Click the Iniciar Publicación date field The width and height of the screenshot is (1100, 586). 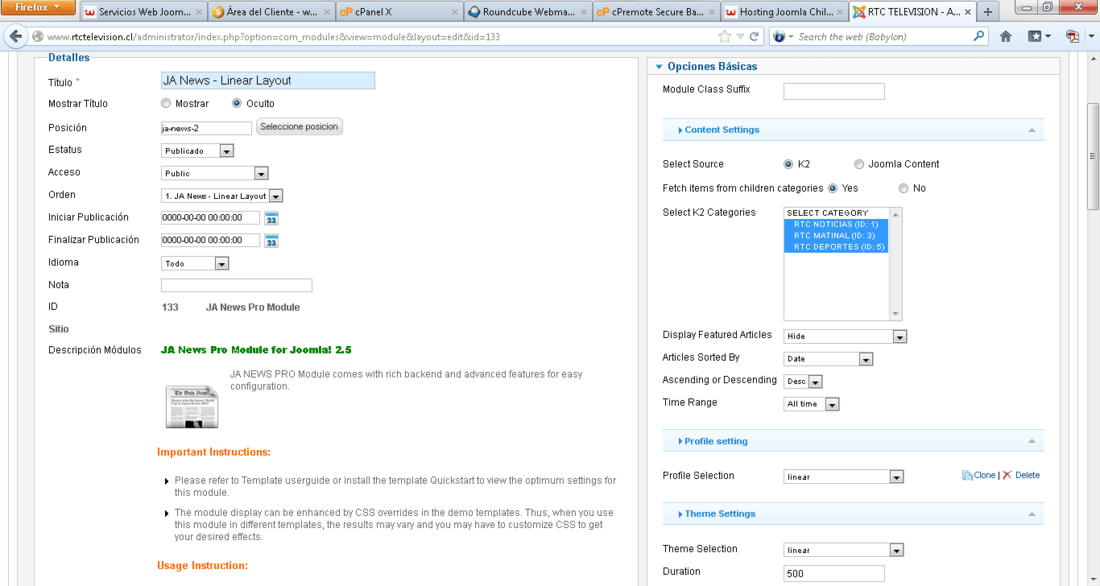click(210, 218)
